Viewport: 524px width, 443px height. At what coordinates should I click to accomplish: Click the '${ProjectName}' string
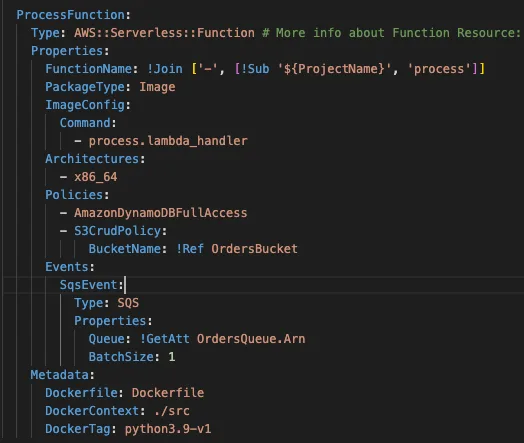coord(334,69)
